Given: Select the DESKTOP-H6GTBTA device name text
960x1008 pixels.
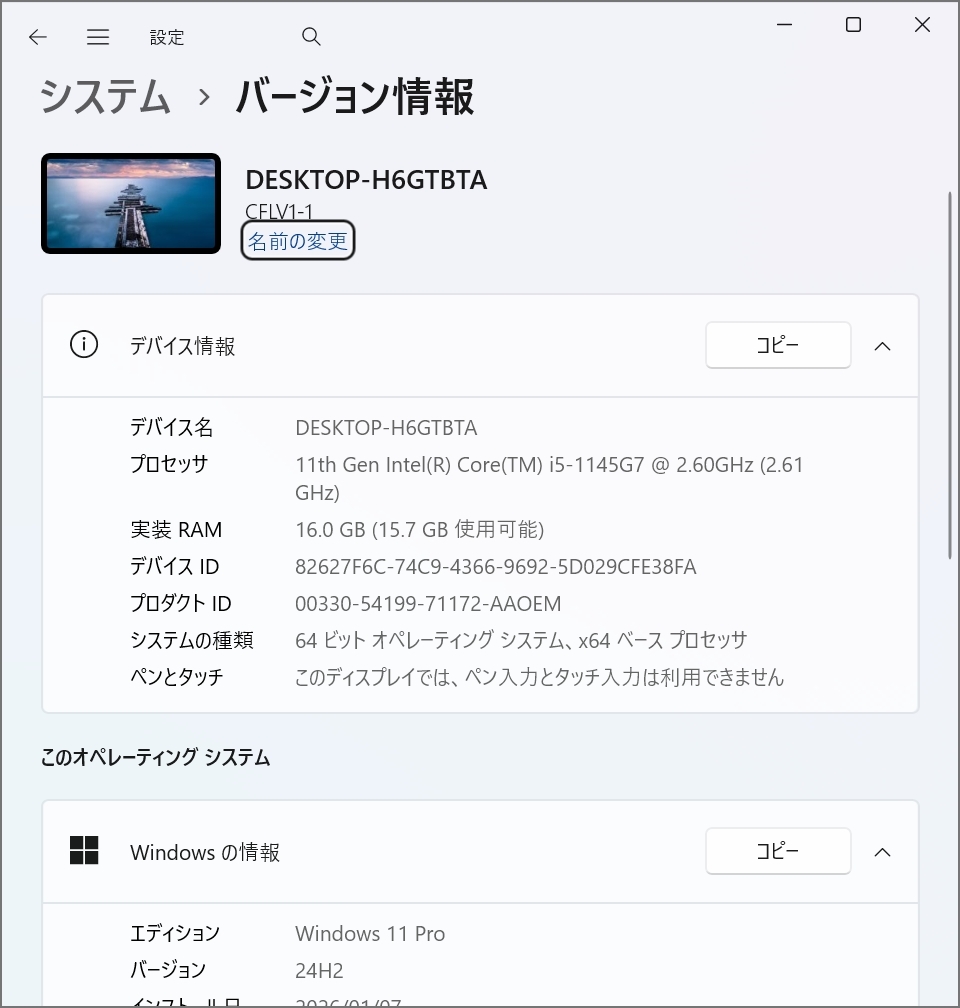Looking at the screenshot, I should click(366, 180).
